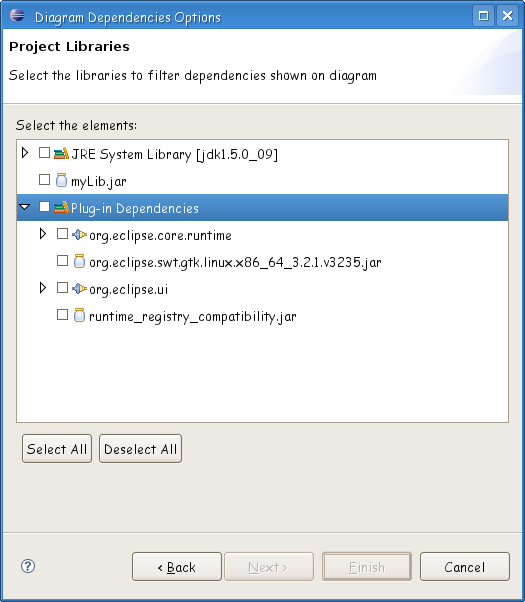Expand the JRE System Library node
The width and height of the screenshot is (525, 602).
25,153
